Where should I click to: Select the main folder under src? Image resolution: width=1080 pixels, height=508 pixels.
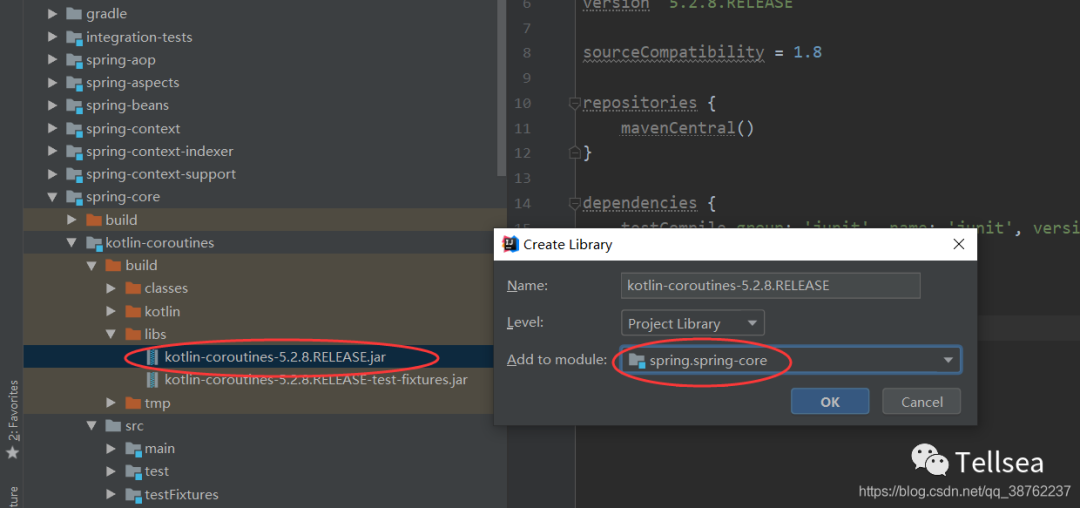coord(160,449)
